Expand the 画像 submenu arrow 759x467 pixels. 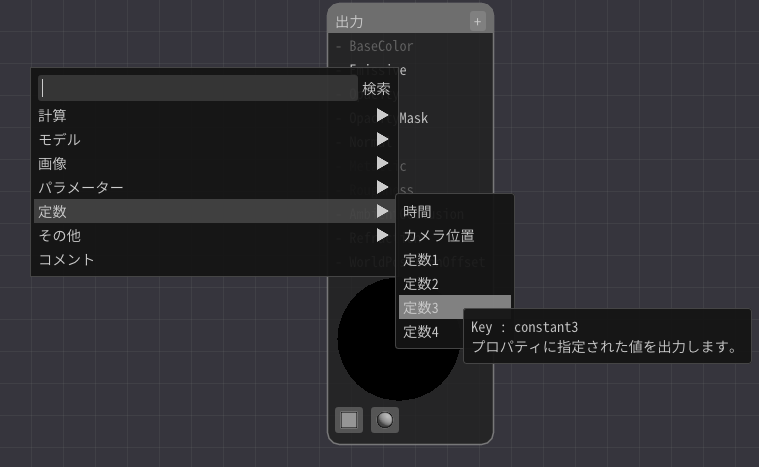click(382, 163)
